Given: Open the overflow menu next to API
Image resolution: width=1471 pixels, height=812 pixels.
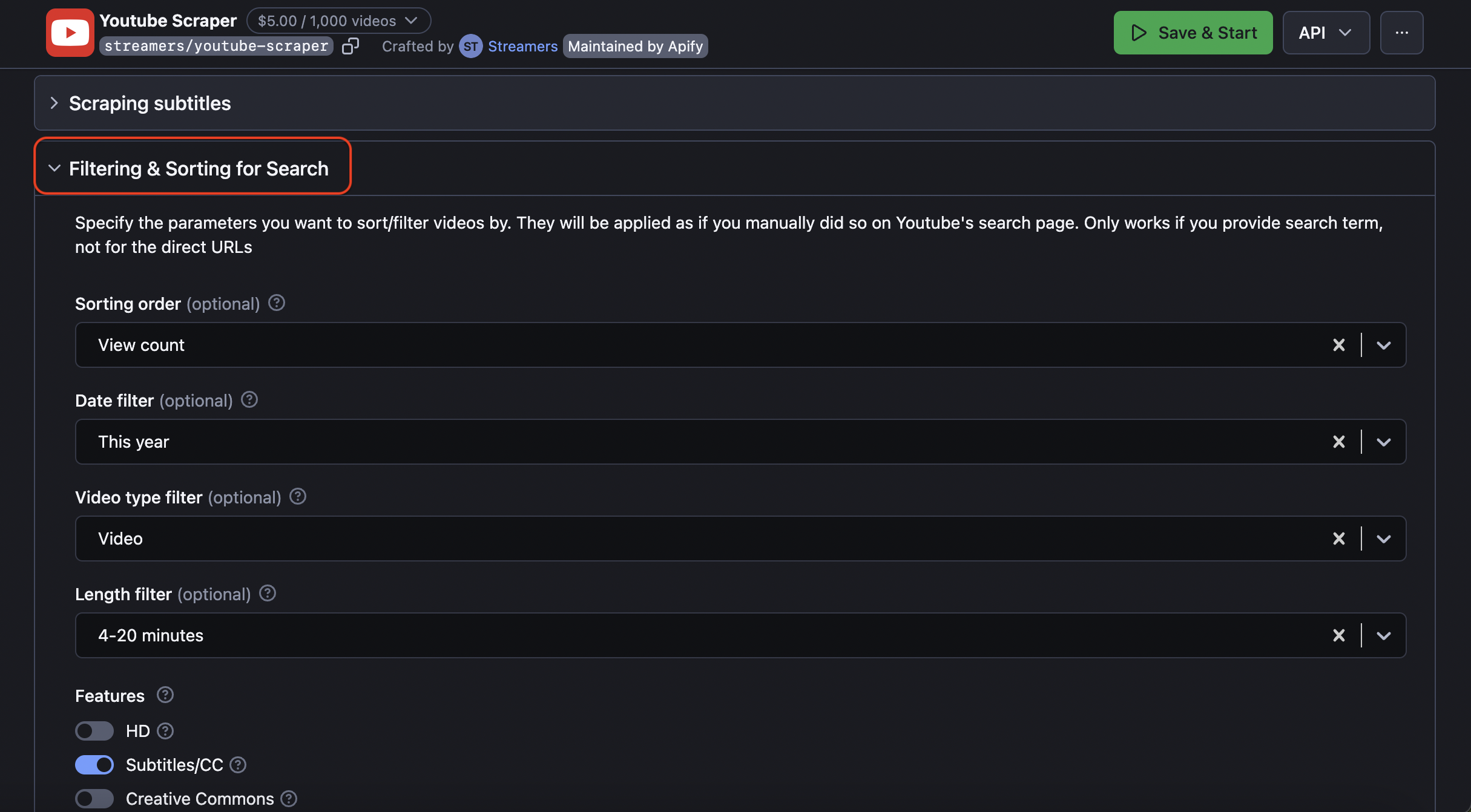Looking at the screenshot, I should coord(1402,32).
